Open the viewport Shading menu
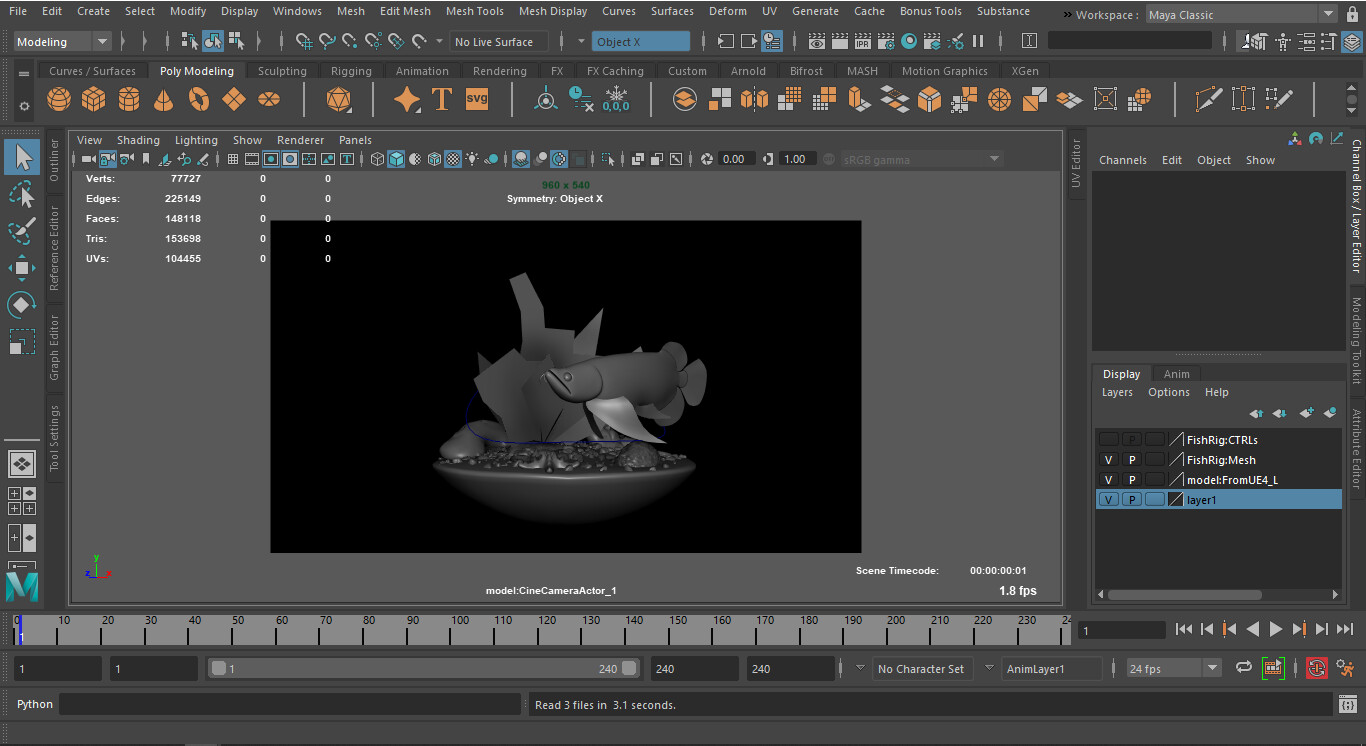Screen dimensions: 1366x746 pos(138,140)
